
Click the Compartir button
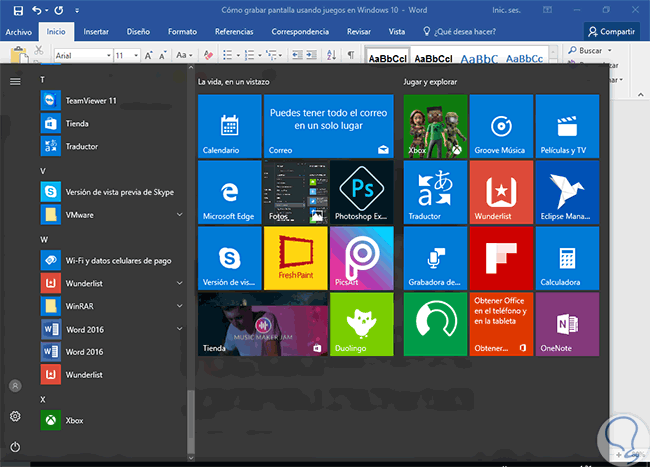(612, 32)
